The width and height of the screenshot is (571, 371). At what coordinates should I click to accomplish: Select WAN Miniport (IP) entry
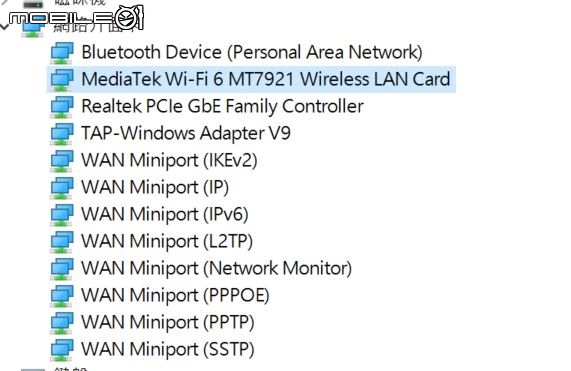pos(155,187)
